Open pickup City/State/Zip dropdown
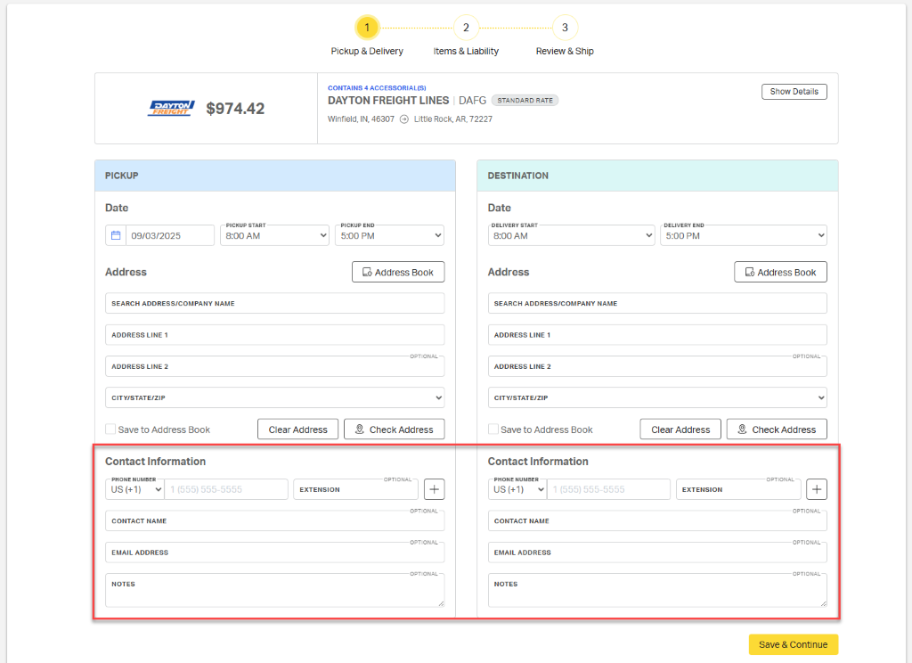The image size is (912, 663). click(274, 398)
